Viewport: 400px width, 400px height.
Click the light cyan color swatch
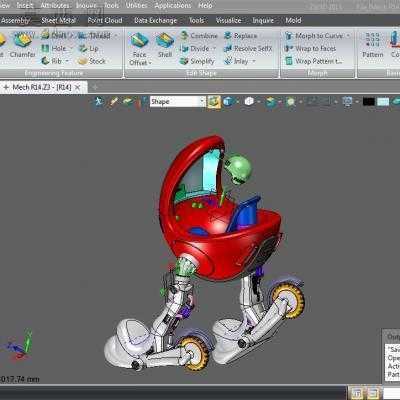pyautogui.click(x=383, y=102)
